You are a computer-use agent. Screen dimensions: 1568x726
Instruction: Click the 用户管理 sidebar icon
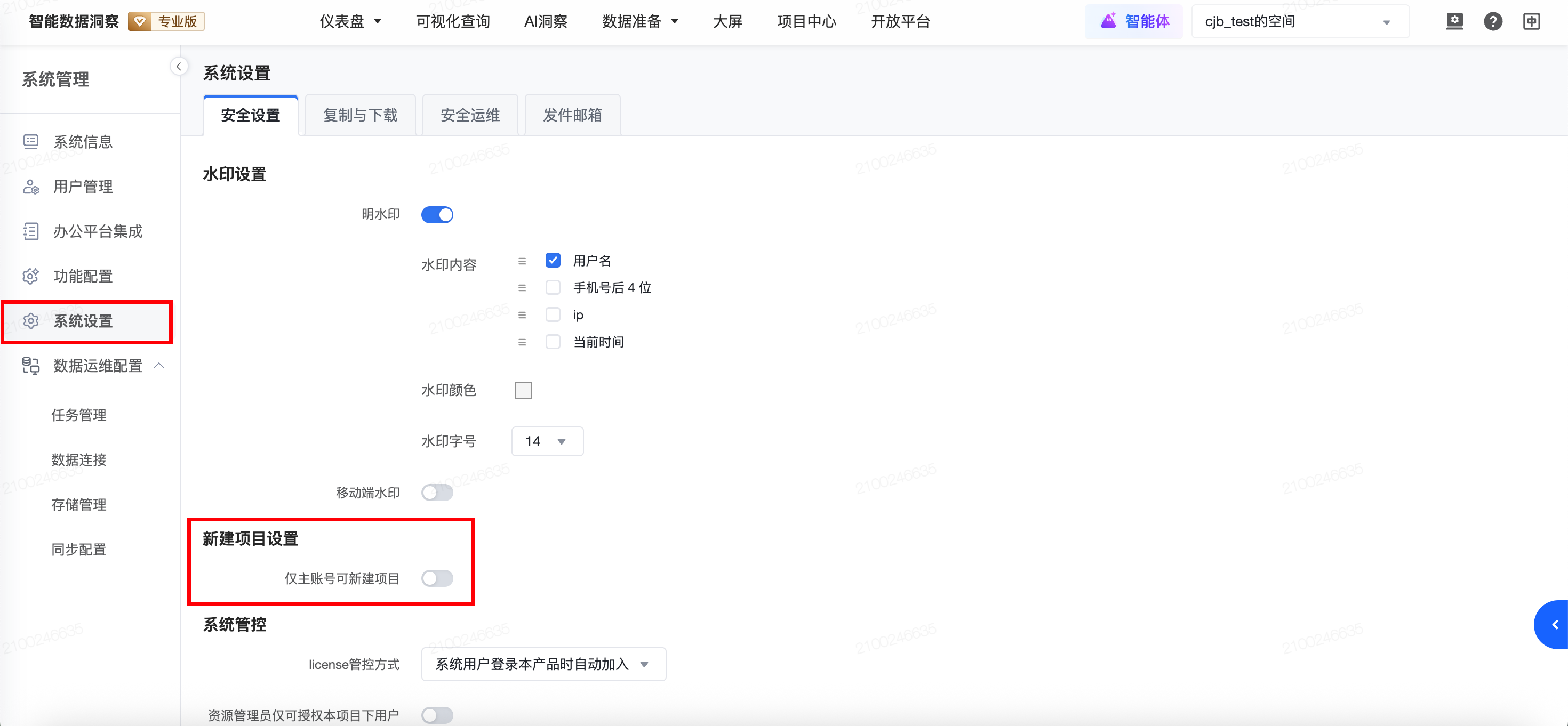tap(30, 187)
